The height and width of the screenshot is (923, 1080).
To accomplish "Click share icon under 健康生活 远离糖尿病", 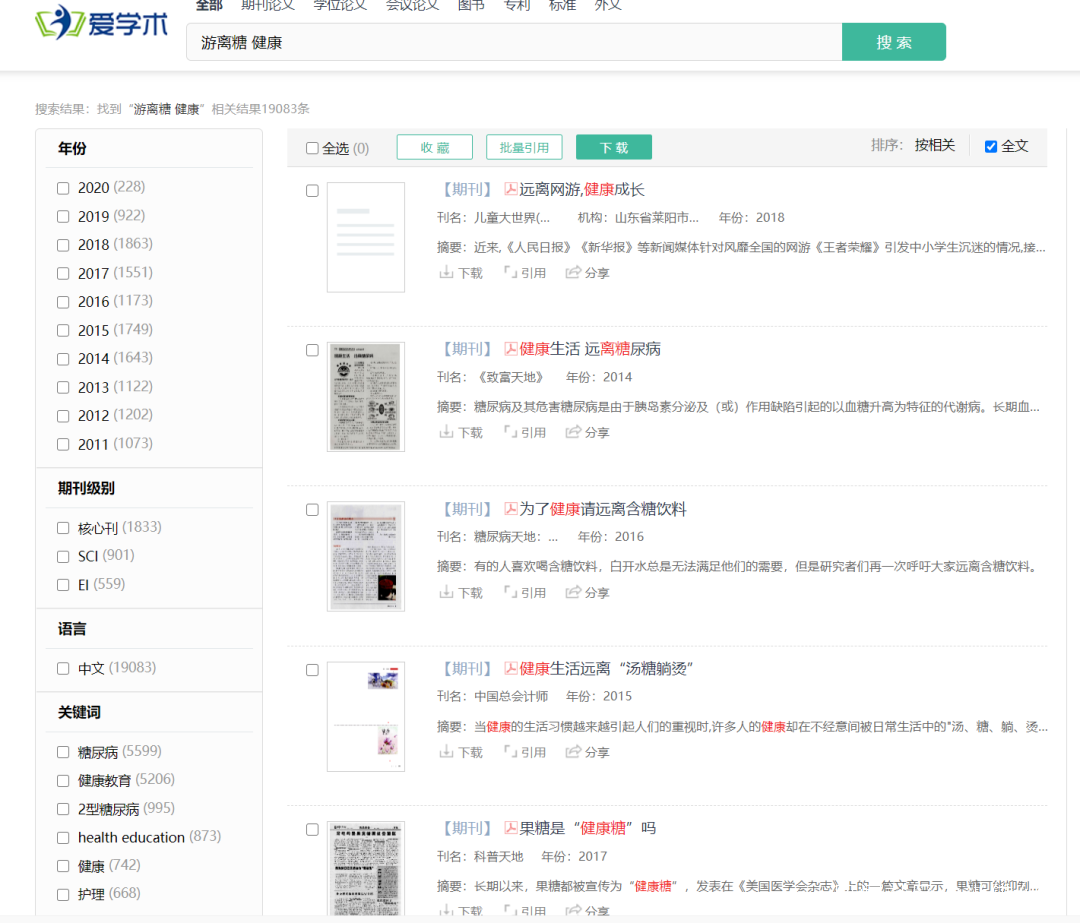I will click(x=573, y=433).
